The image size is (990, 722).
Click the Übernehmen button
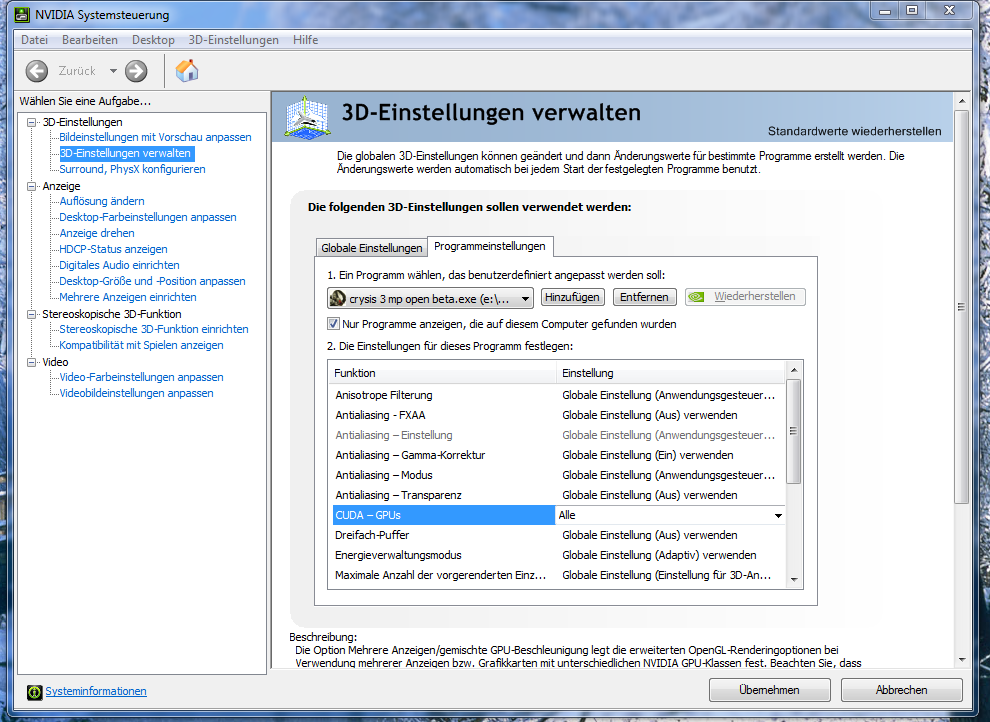click(769, 690)
